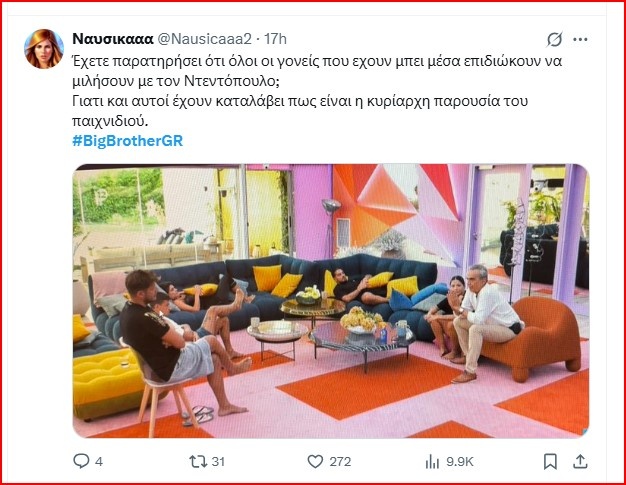Open the three-dot more options menu
This screenshot has width=626, height=485.
point(580,39)
